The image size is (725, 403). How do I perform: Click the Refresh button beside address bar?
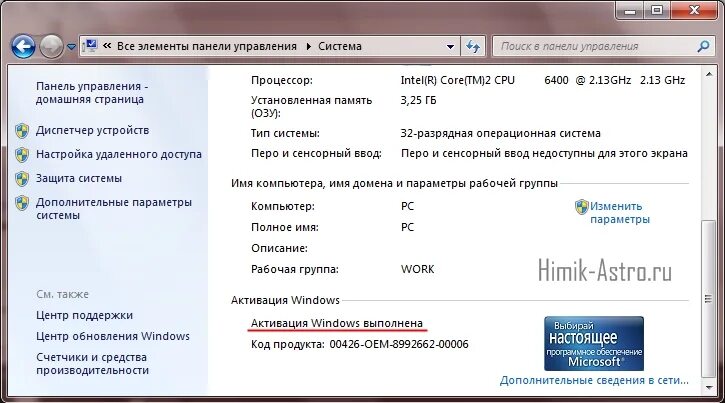tap(473, 46)
